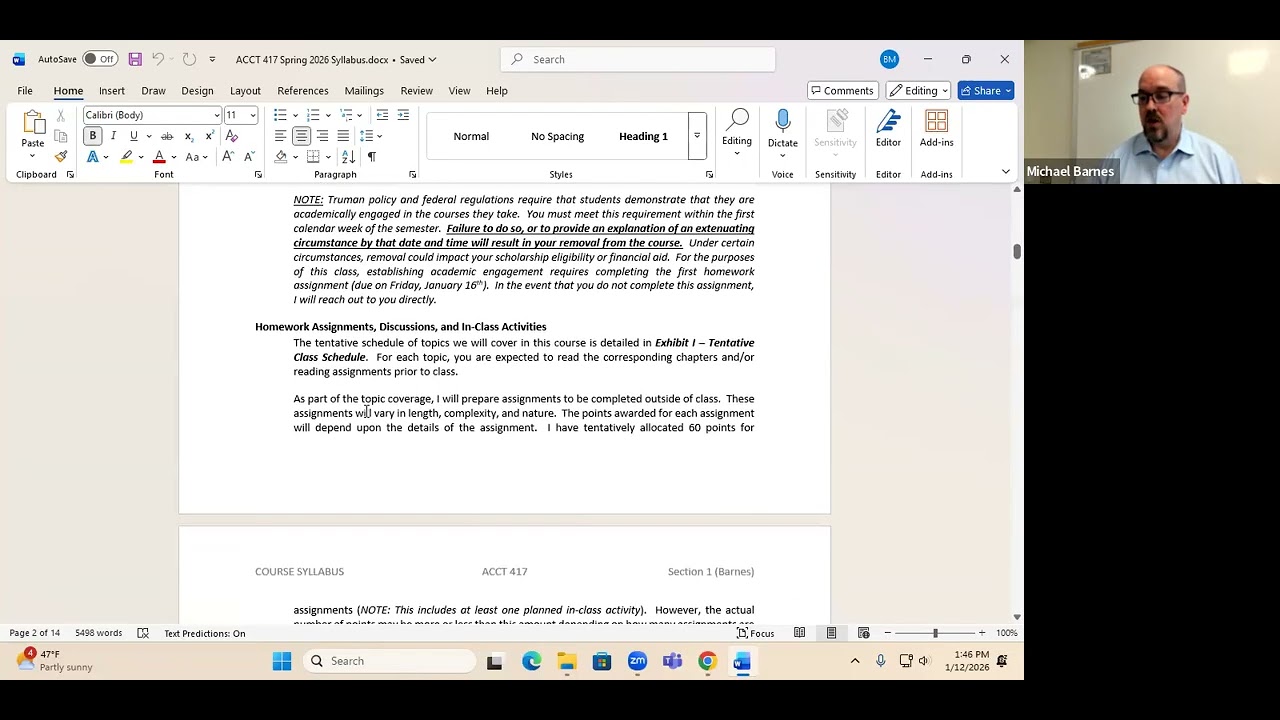The height and width of the screenshot is (720, 1280).
Task: Switch to the Design tab
Action: pos(197,91)
